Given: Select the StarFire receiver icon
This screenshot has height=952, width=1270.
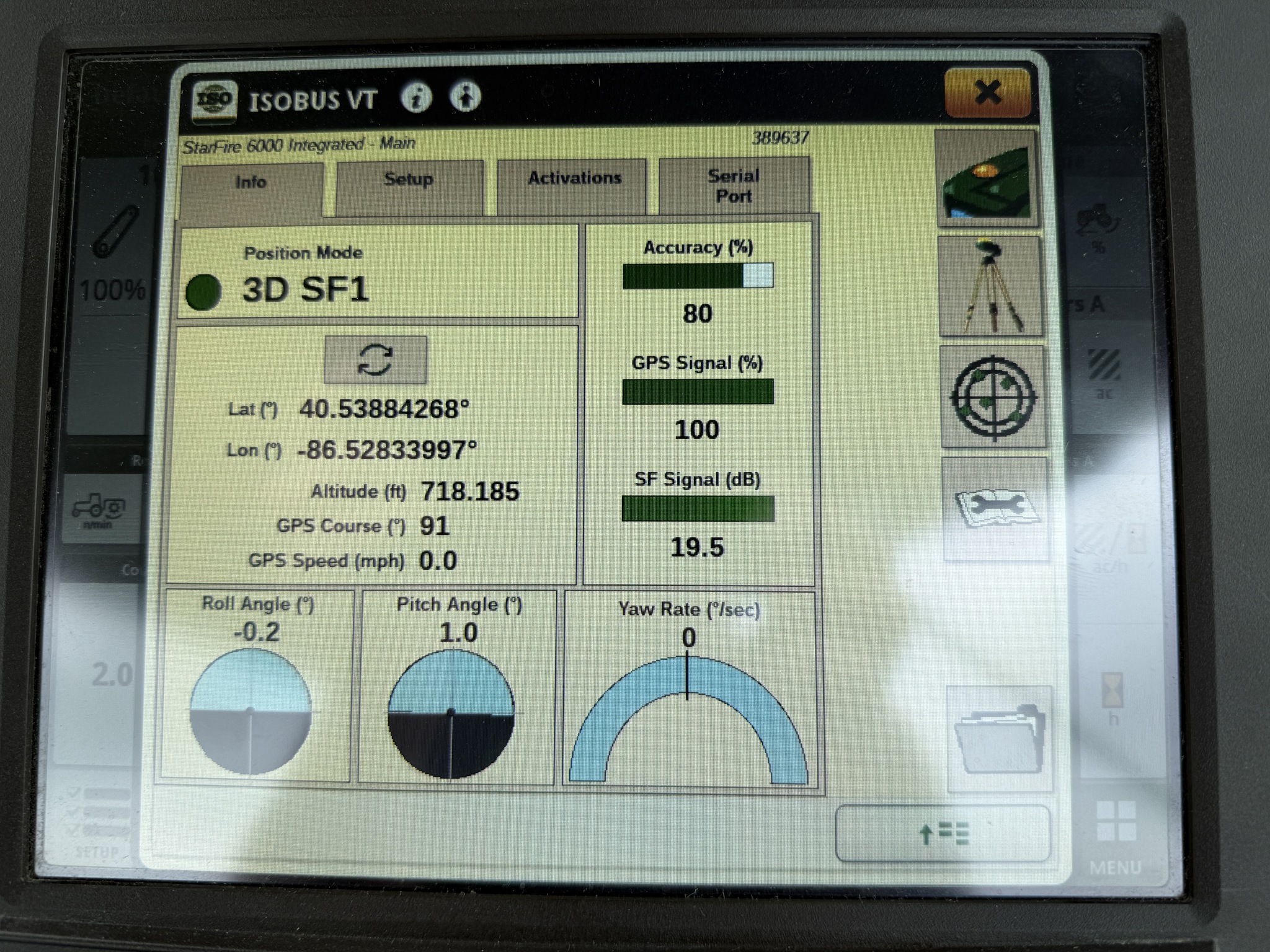Looking at the screenshot, I should click(987, 179).
